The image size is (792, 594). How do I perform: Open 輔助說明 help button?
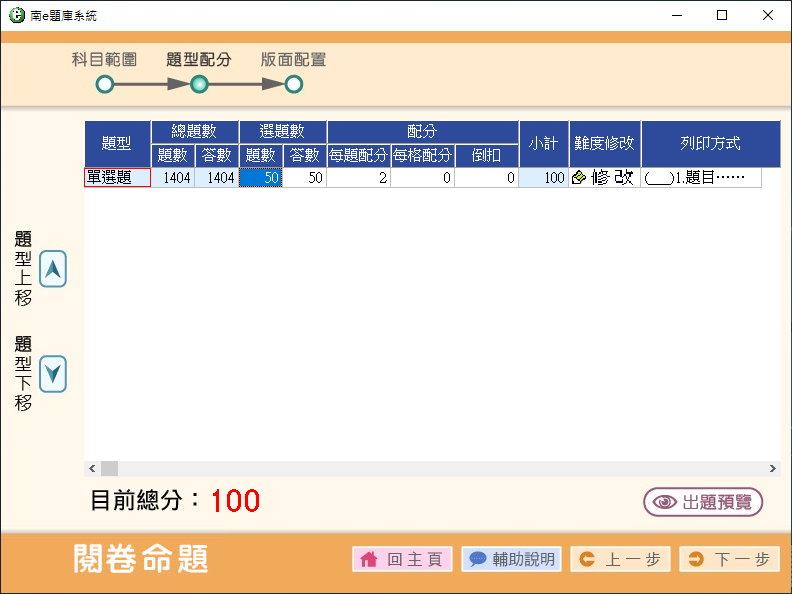click(511, 559)
